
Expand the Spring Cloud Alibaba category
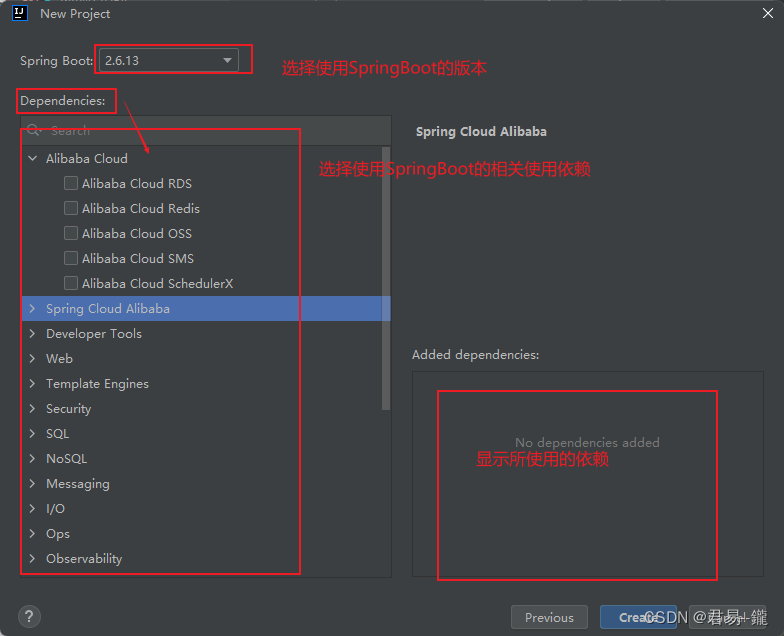pos(32,308)
